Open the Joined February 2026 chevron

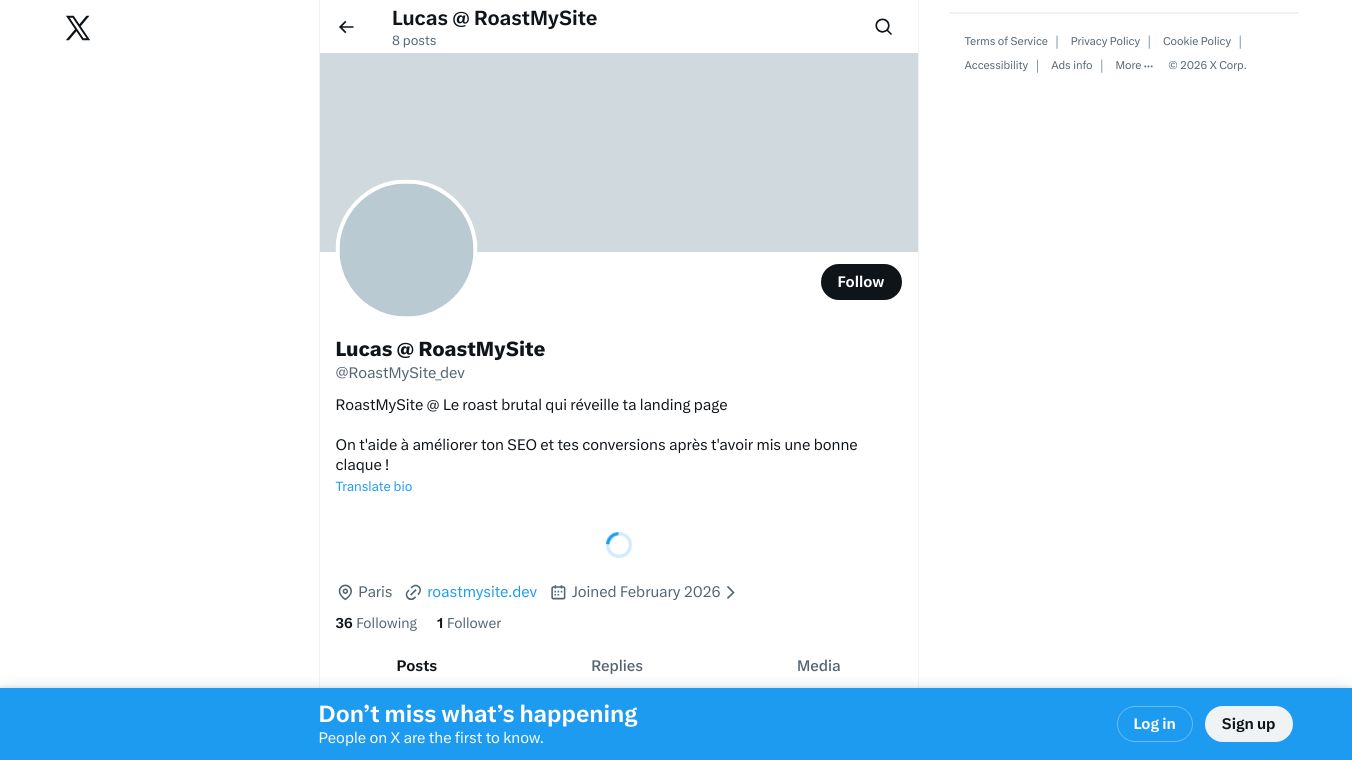click(731, 592)
